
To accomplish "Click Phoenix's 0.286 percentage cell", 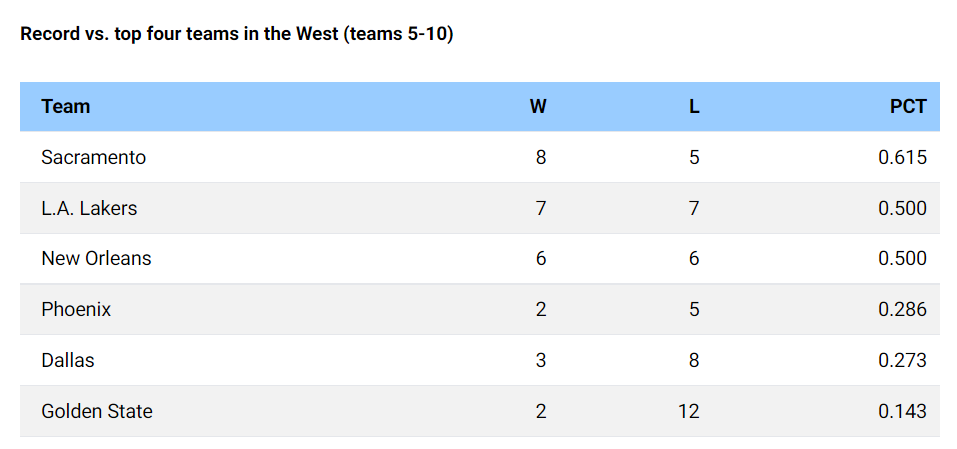I will tap(902, 309).
